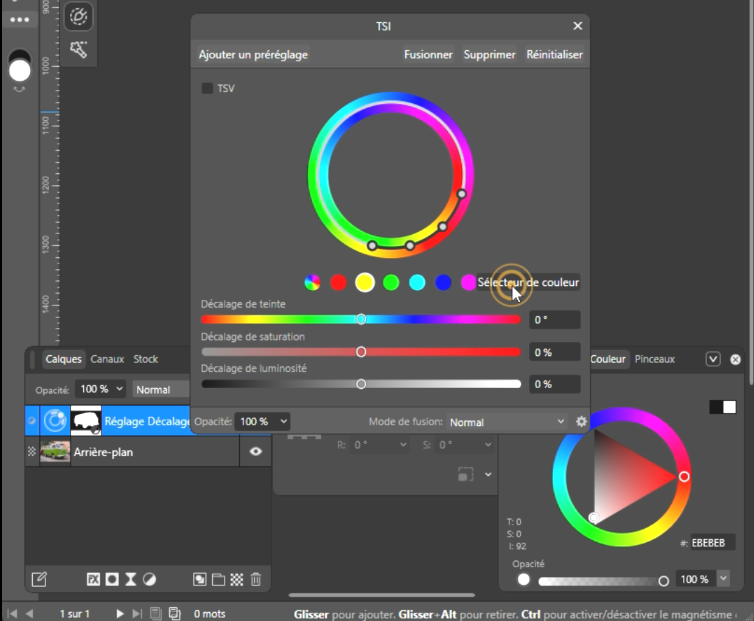Click the edit layer pencil icon
754x621 pixels.
(39, 579)
